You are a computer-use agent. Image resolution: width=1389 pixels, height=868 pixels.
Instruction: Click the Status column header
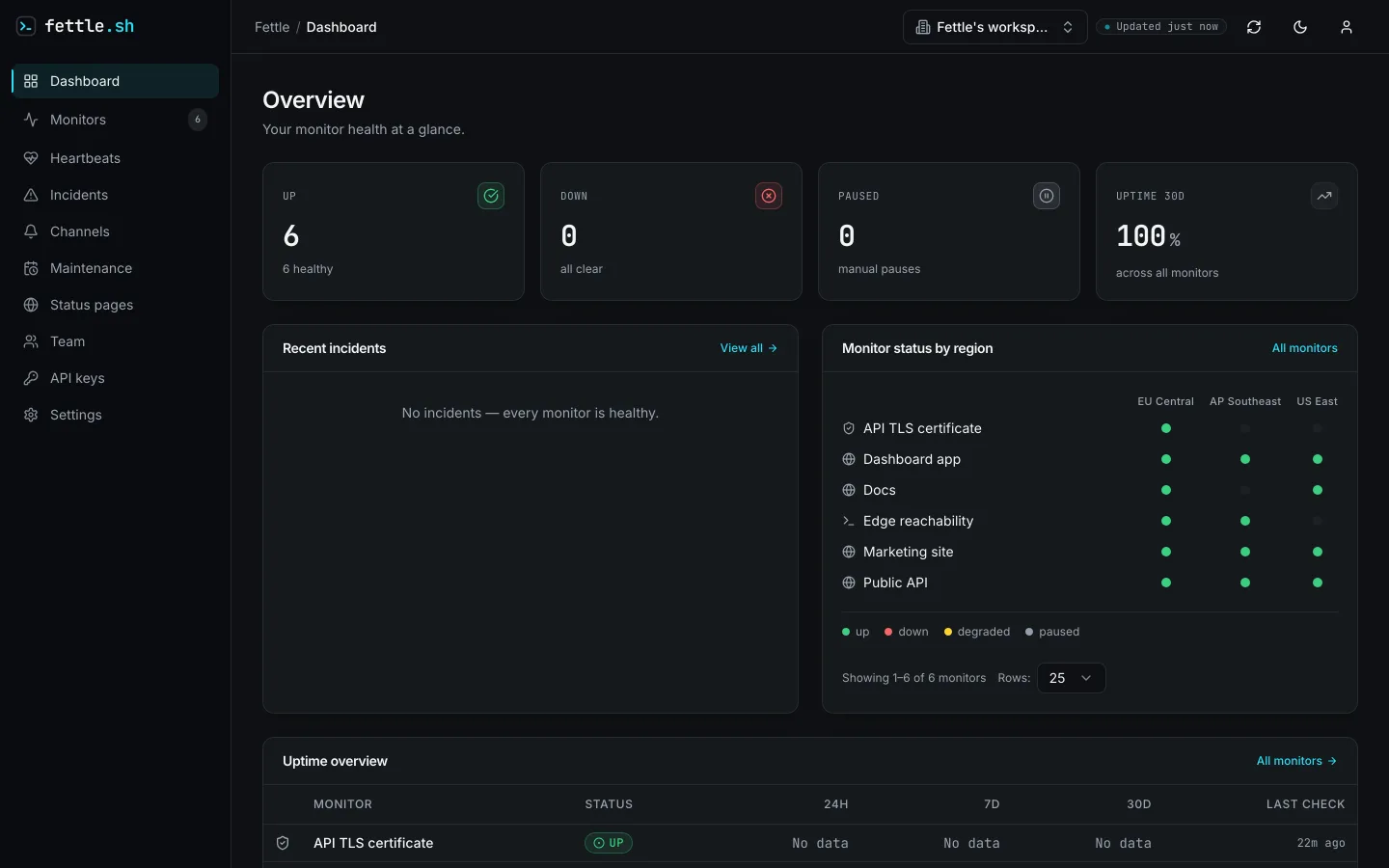click(x=609, y=804)
